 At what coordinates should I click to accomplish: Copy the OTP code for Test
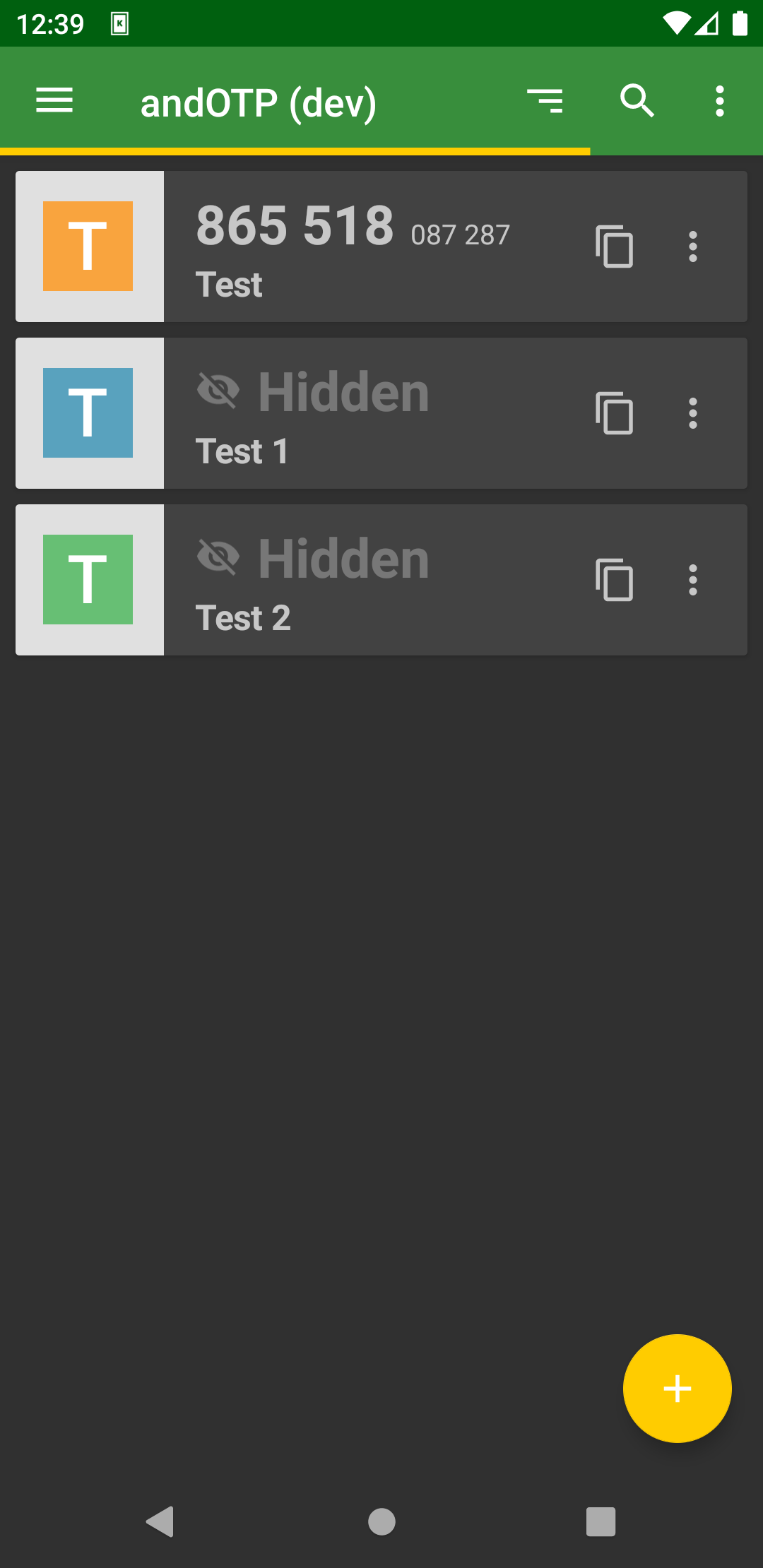click(x=614, y=247)
